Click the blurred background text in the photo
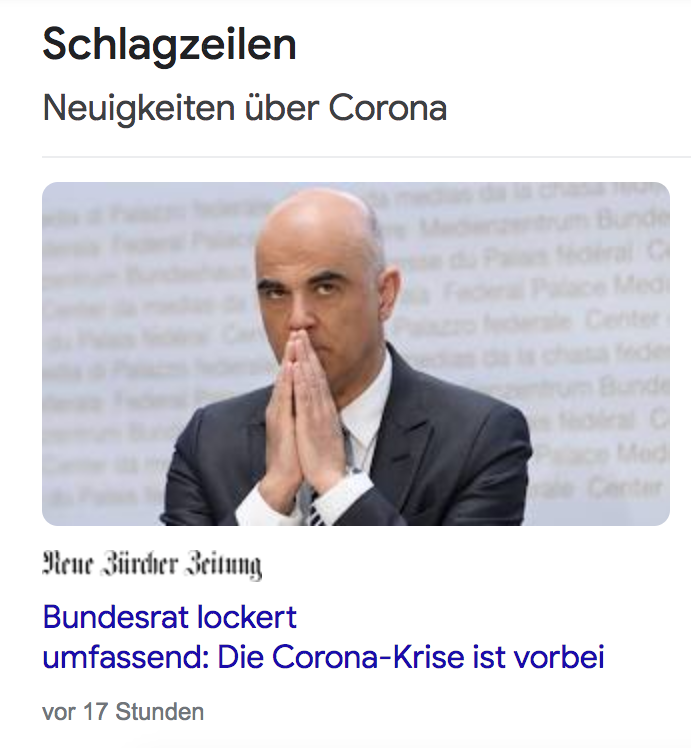 tap(548, 286)
